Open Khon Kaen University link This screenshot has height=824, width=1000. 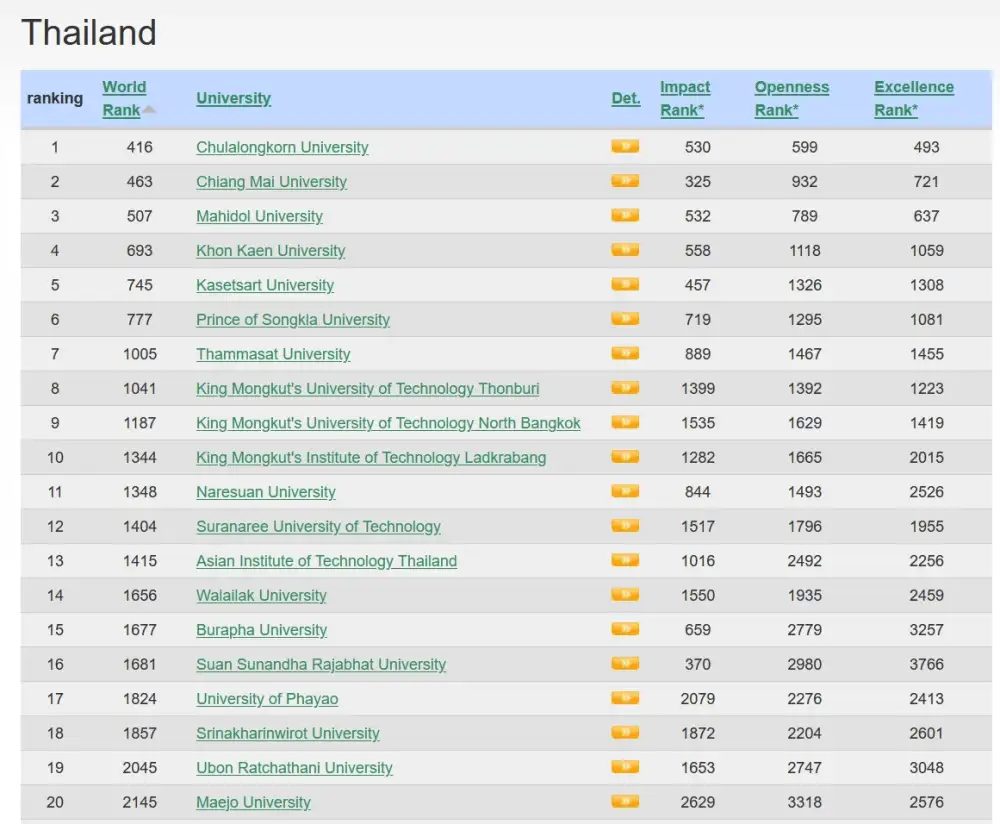(x=270, y=251)
